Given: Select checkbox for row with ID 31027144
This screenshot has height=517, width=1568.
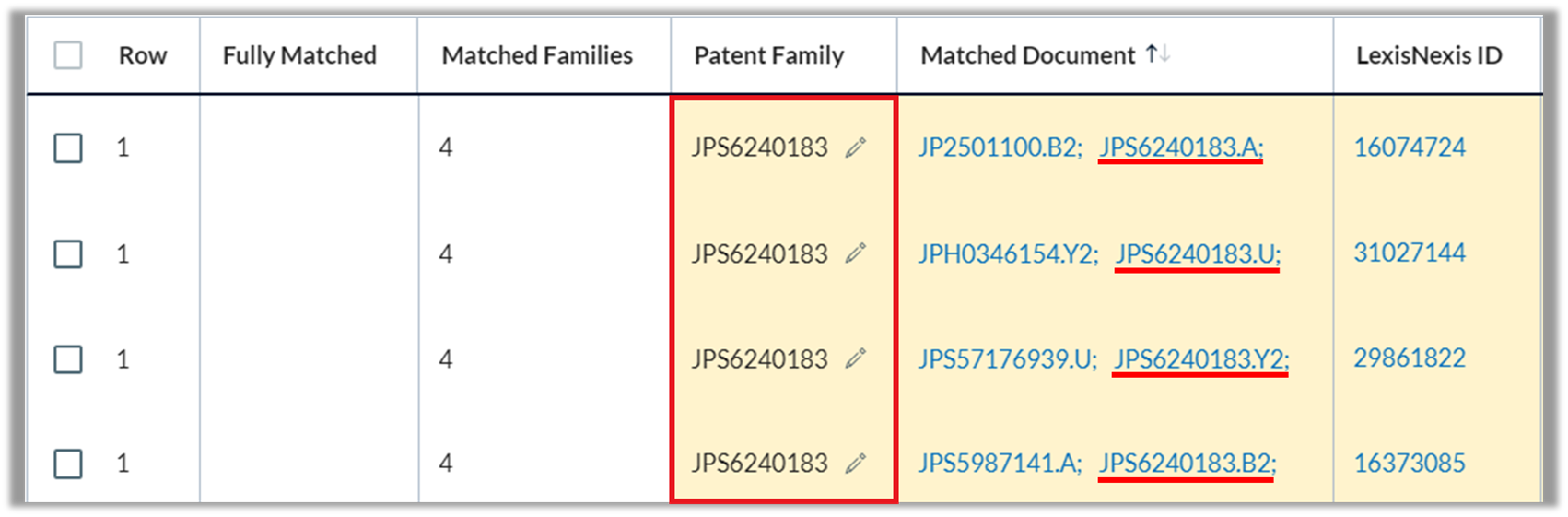Looking at the screenshot, I should [68, 253].
